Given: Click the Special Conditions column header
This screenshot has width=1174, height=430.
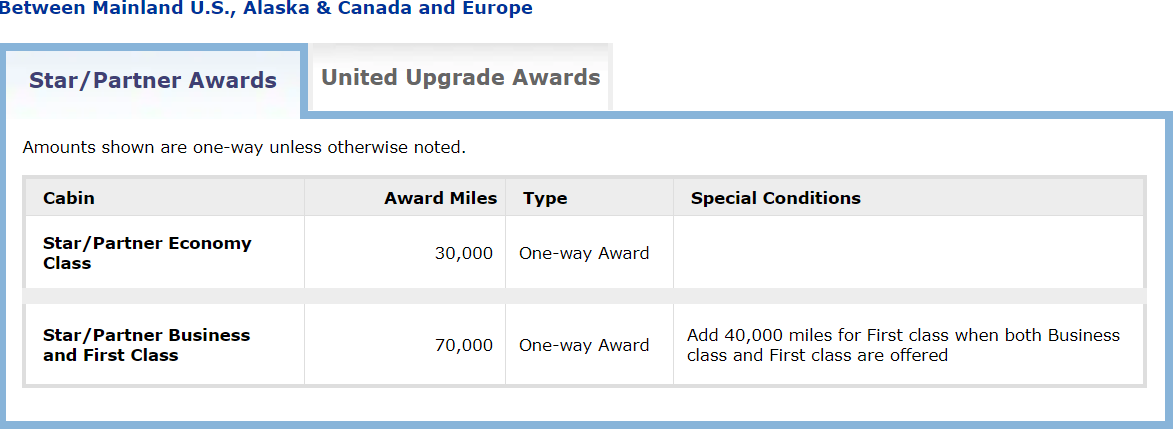Looking at the screenshot, I should click(x=776, y=199).
